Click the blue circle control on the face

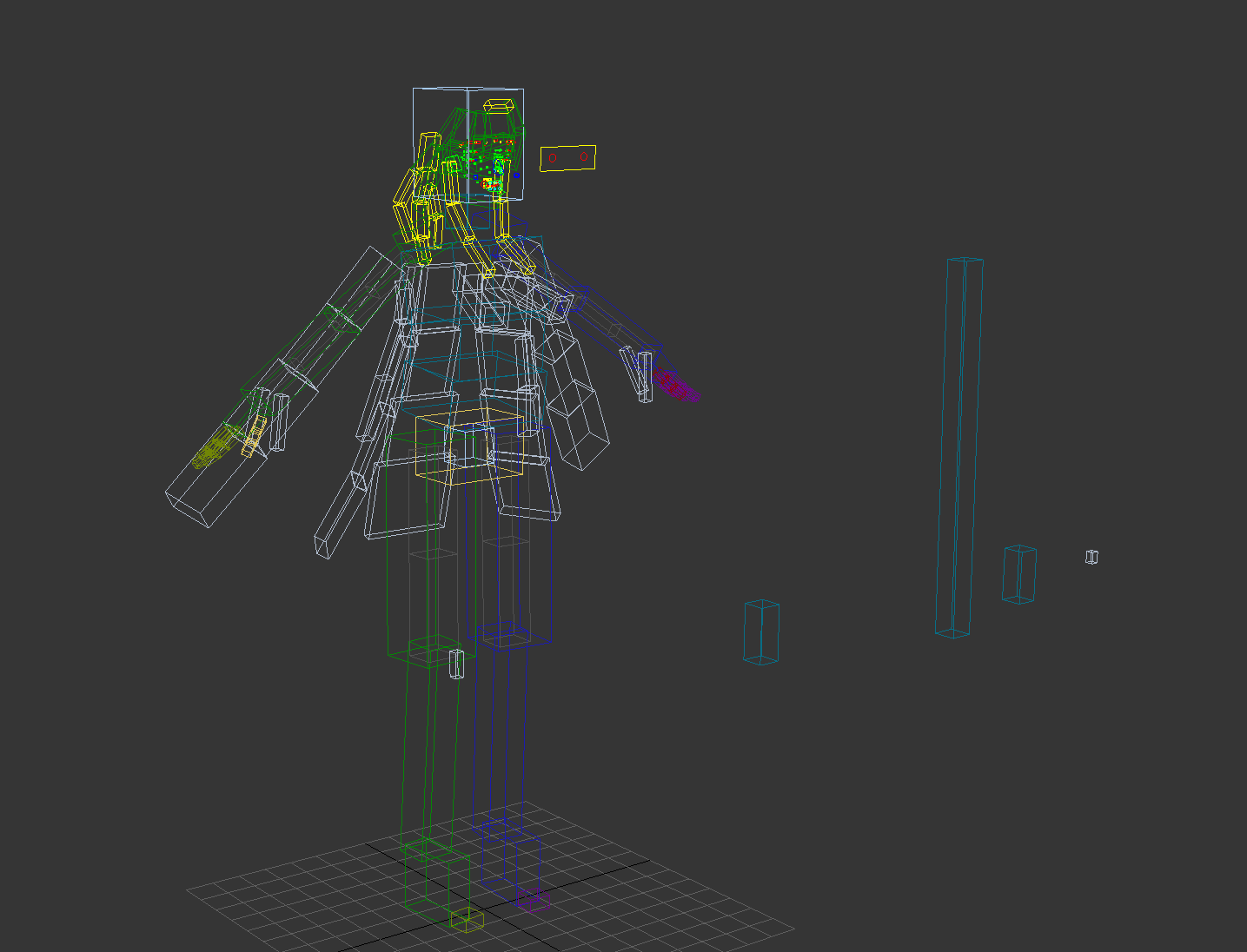[x=516, y=175]
